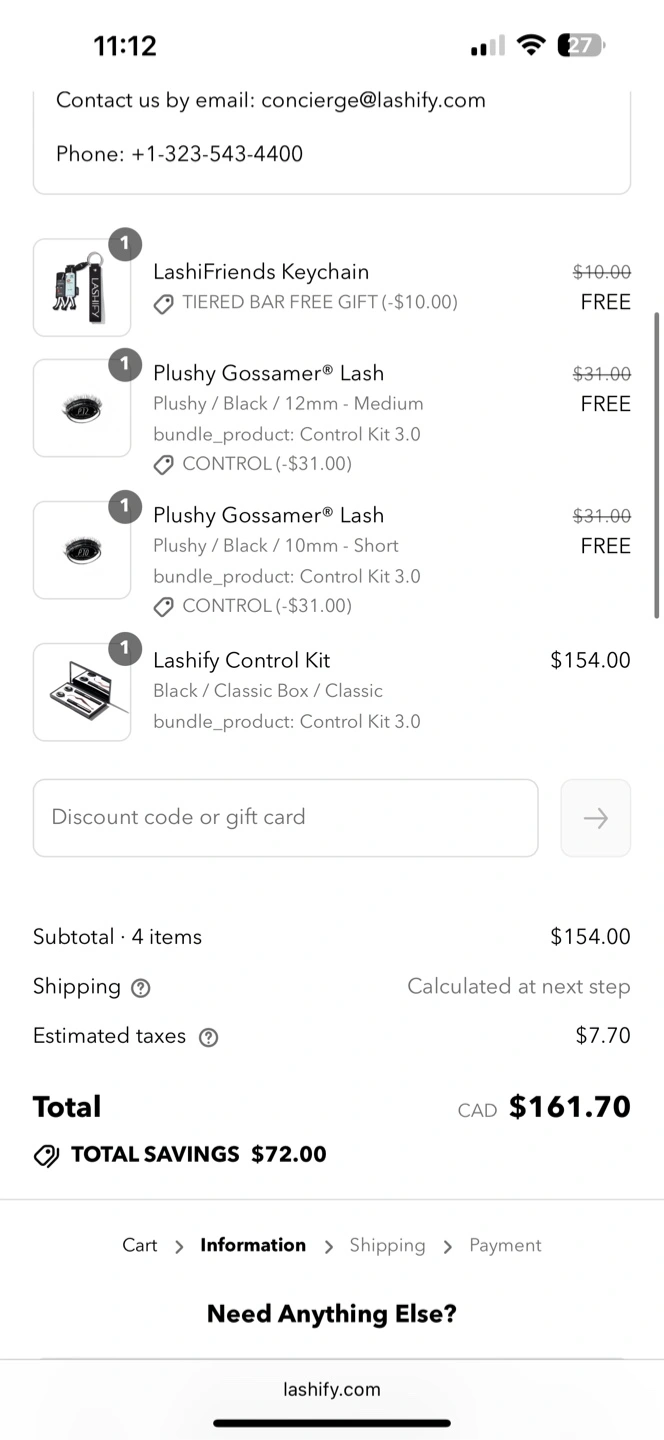Tap the tiered bar free gift tag icon
664x1440 pixels.
pyautogui.click(x=163, y=303)
